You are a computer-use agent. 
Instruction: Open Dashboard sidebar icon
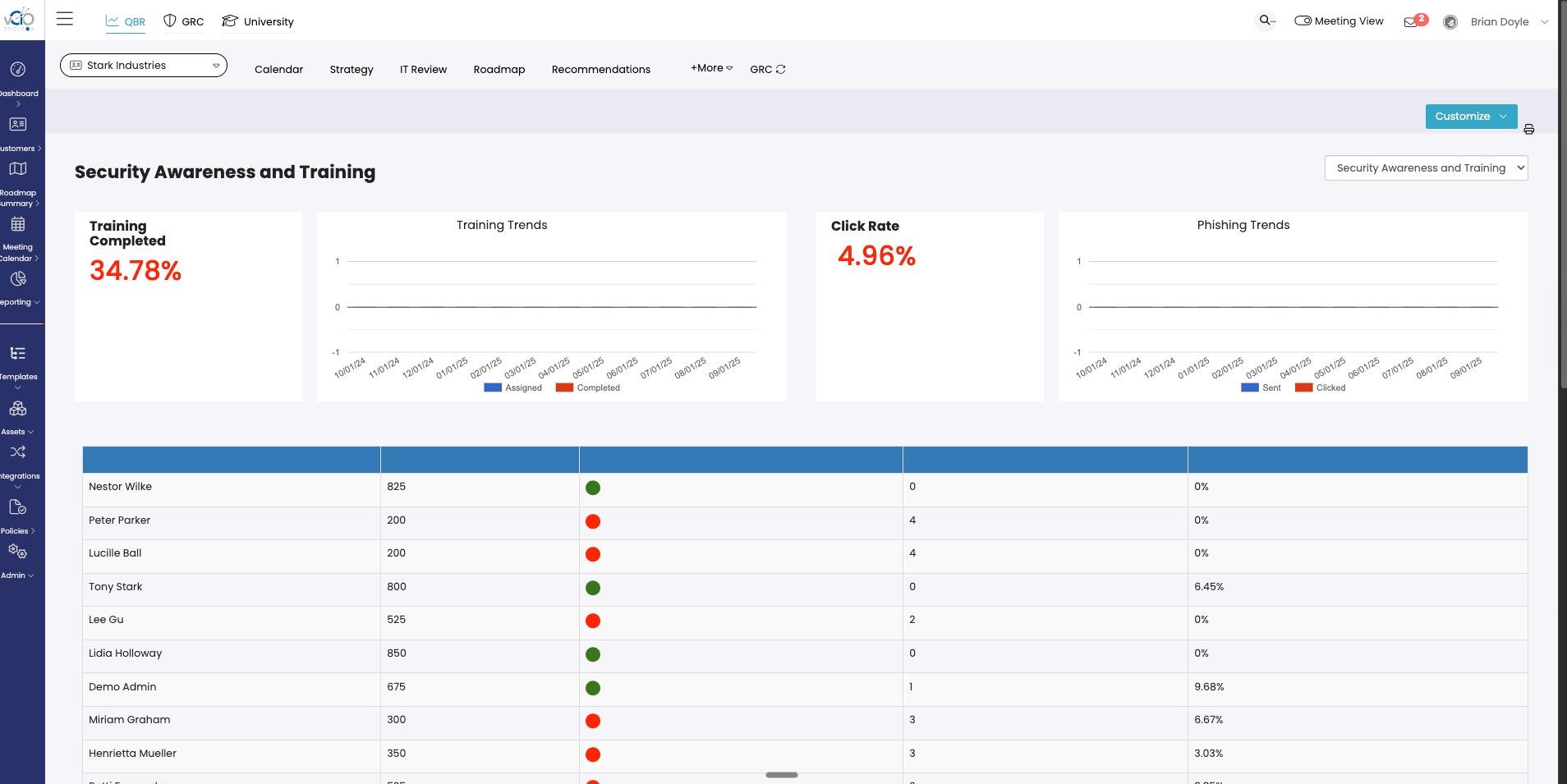point(18,70)
